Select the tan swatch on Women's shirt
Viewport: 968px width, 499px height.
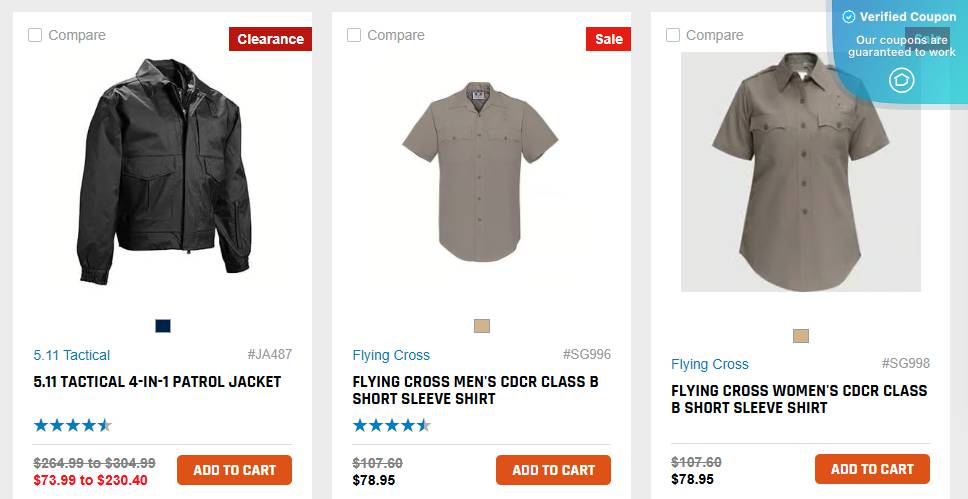point(800,336)
